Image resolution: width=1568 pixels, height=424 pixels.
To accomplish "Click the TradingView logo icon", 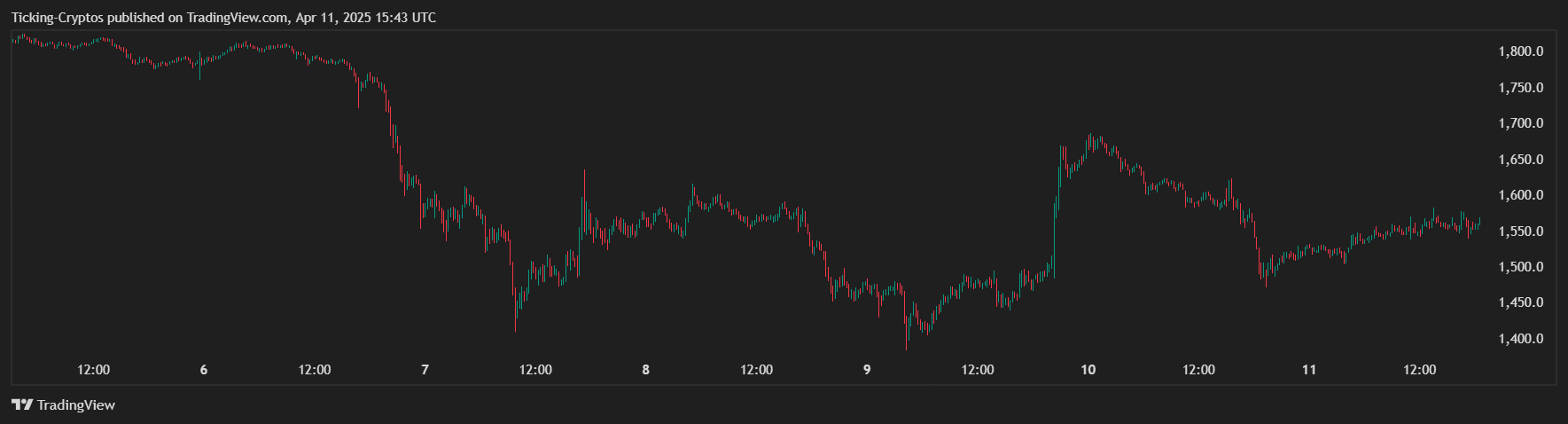I will pyautogui.click(x=22, y=404).
